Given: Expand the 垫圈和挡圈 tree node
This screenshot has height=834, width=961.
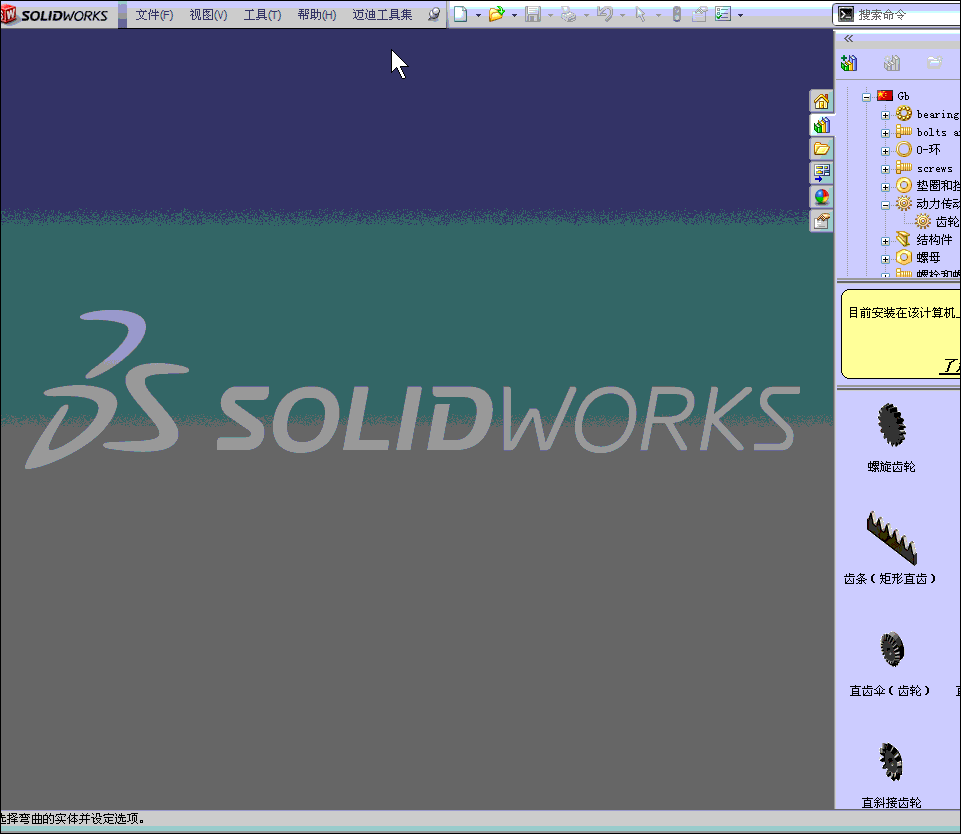Looking at the screenshot, I should pos(885,187).
